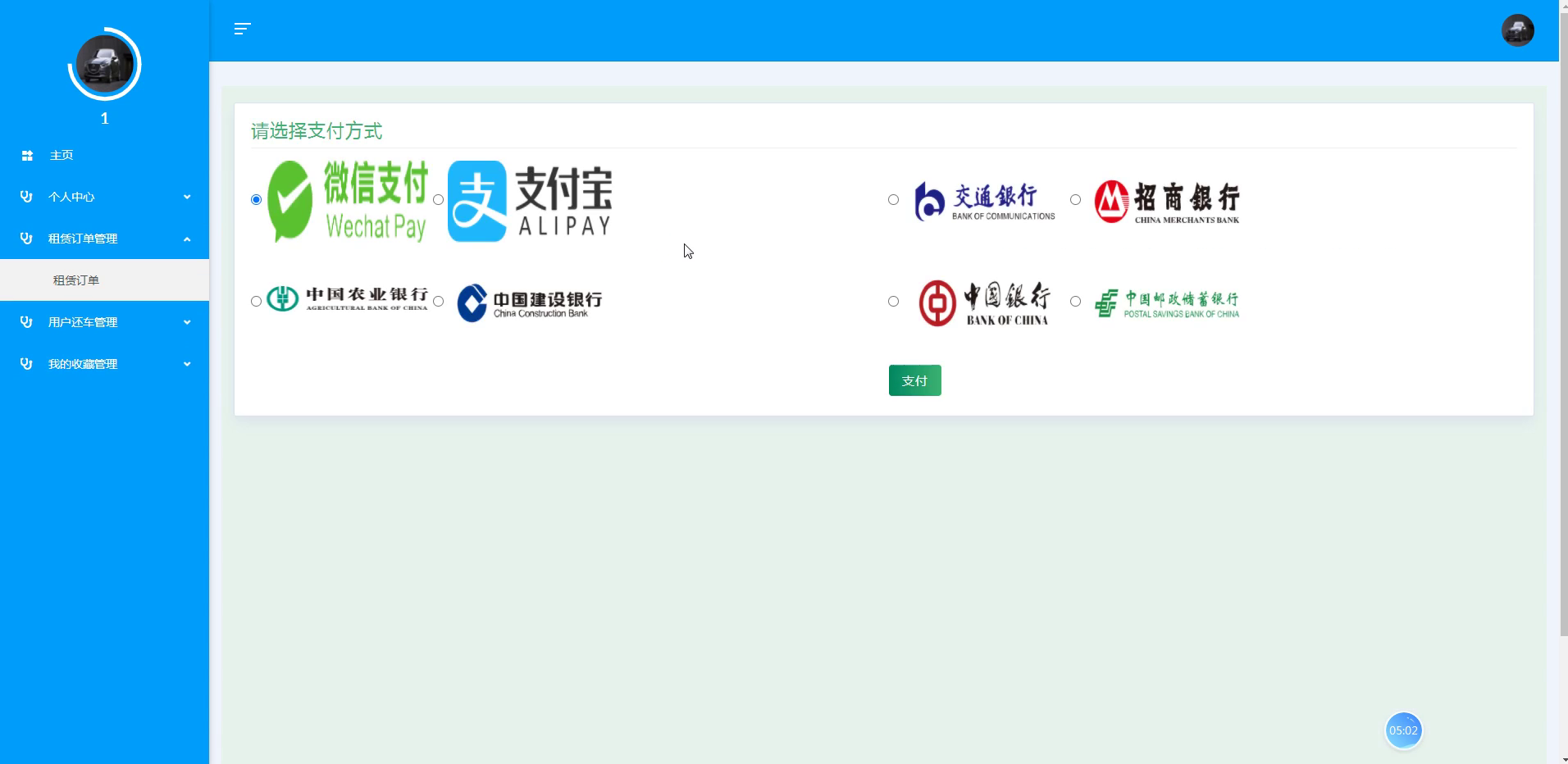This screenshot has height=764, width=1568.
Task: Click the icon beside 个人中心
Action: tap(26, 197)
